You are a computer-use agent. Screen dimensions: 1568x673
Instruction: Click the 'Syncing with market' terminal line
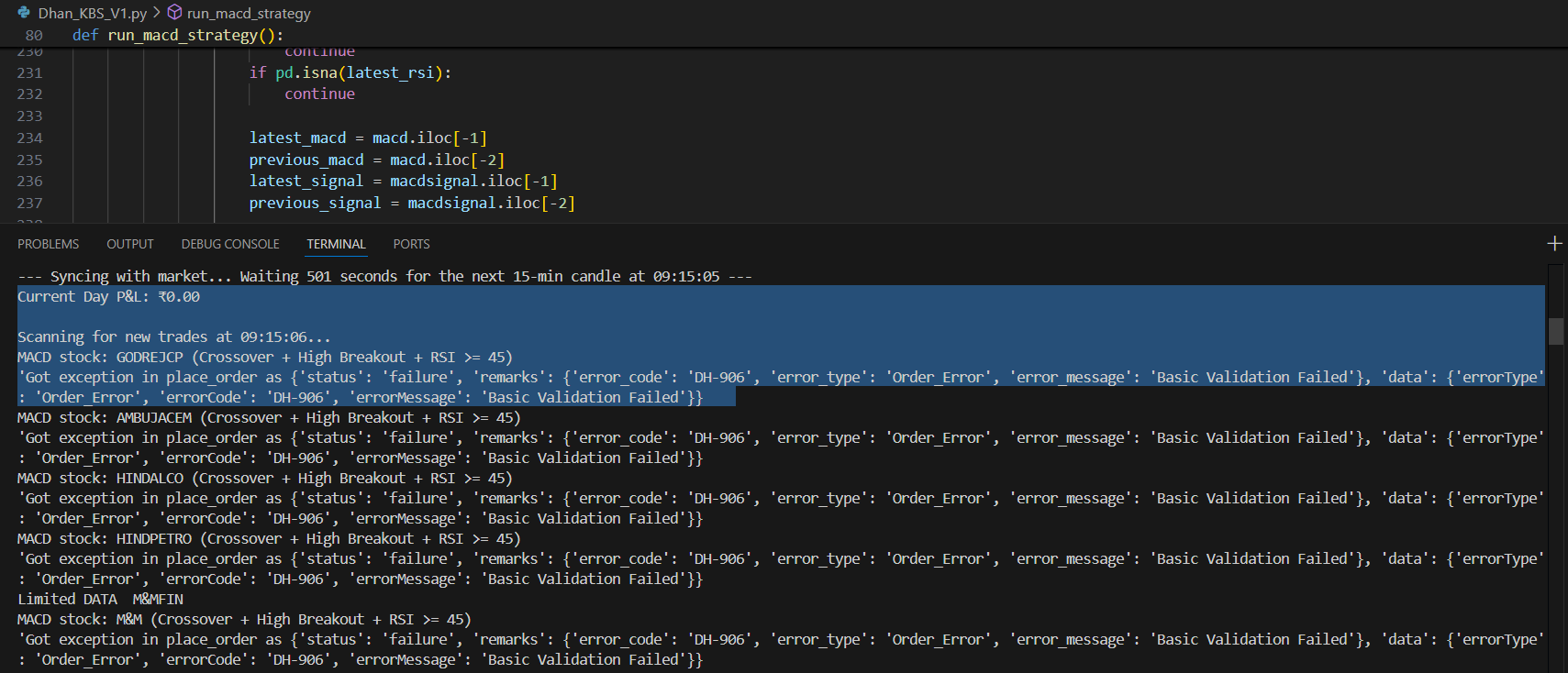pos(384,276)
